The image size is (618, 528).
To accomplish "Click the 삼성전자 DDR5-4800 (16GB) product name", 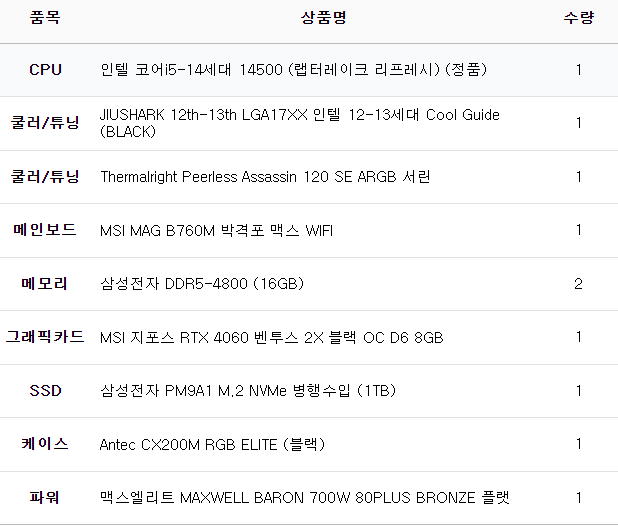I will [202, 284].
